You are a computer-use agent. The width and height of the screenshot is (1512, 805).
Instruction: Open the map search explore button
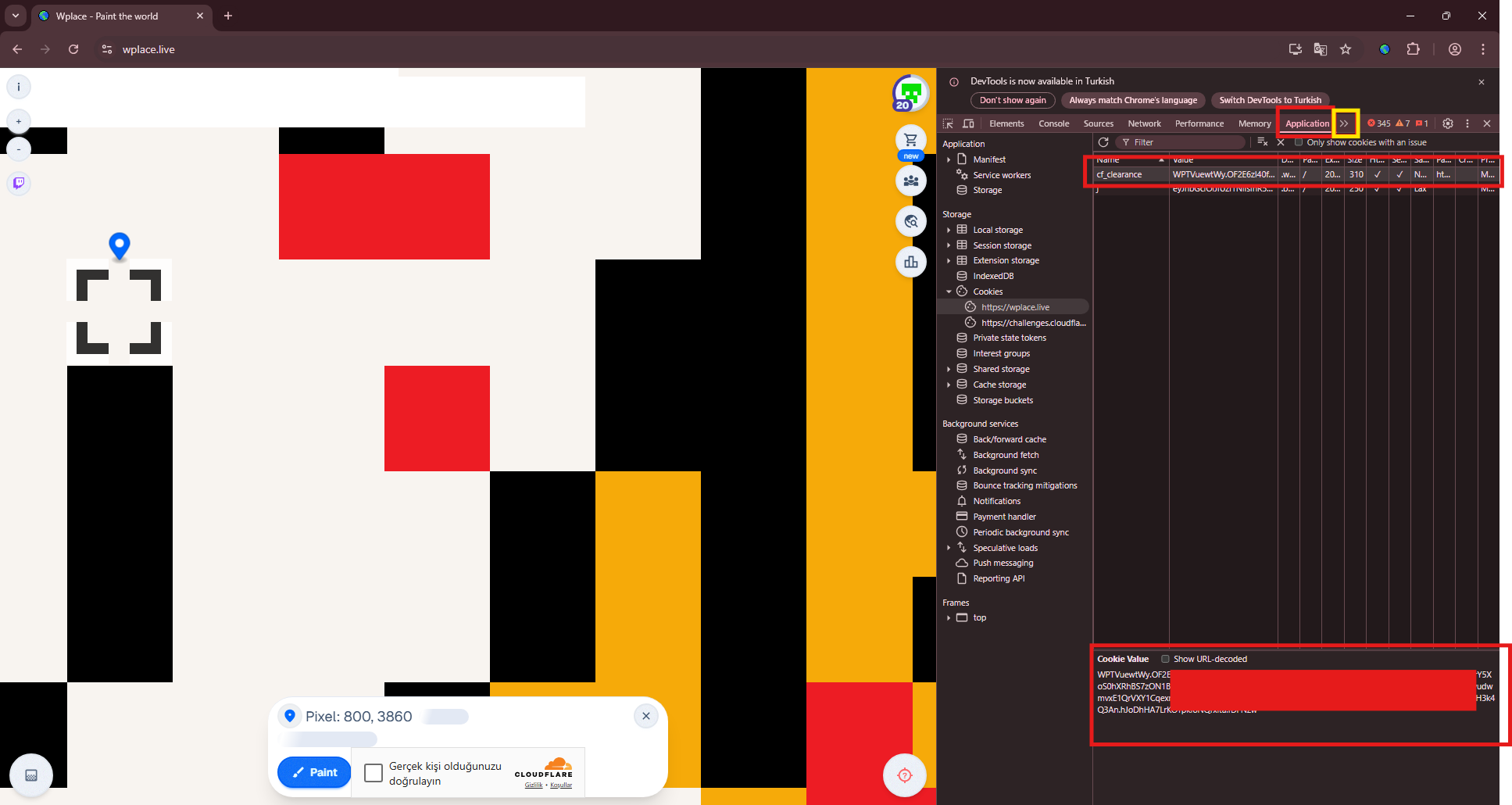[911, 221]
